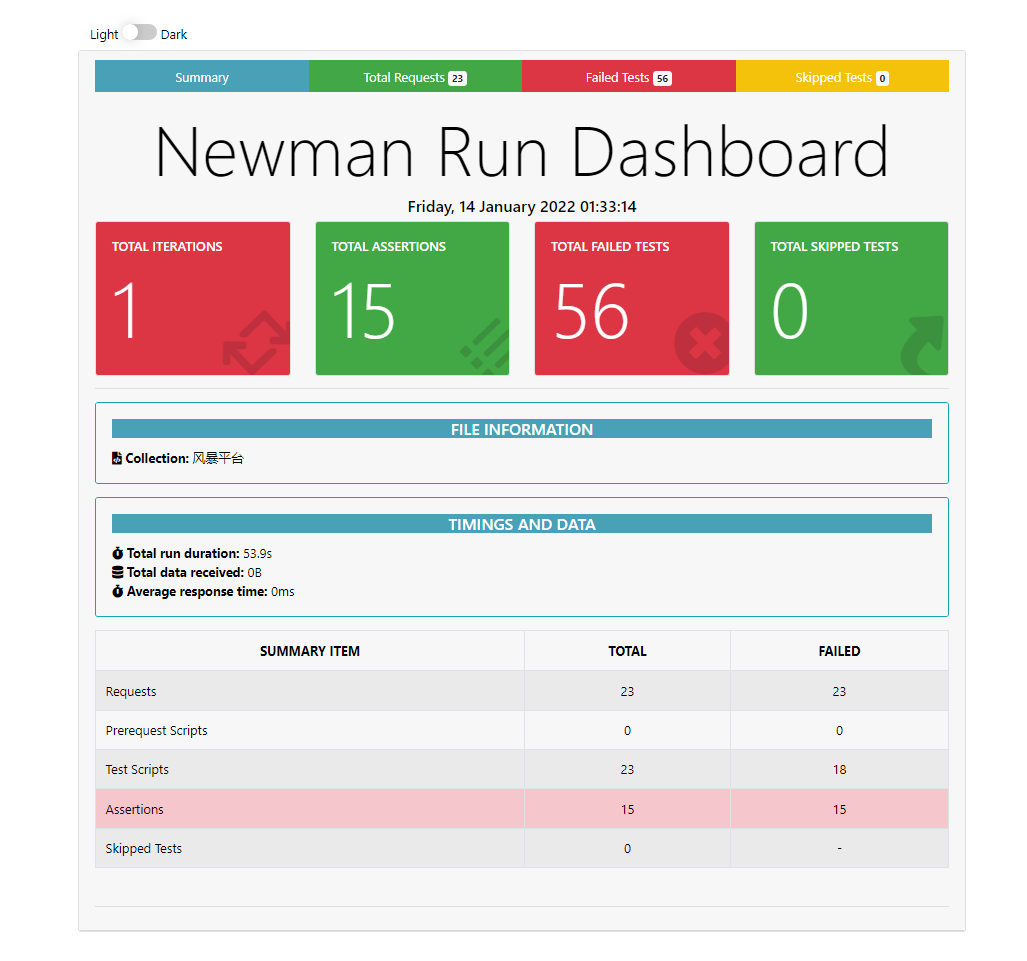This screenshot has height=961, width=1027.
Task: Click the skipped tests curved arrow icon
Action: [x=924, y=345]
